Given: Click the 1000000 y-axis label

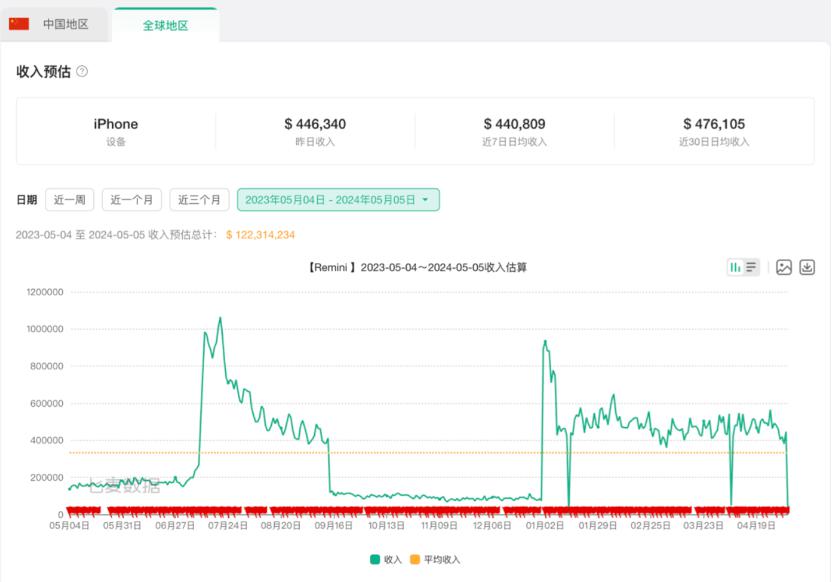Looking at the screenshot, I should click(x=45, y=329).
